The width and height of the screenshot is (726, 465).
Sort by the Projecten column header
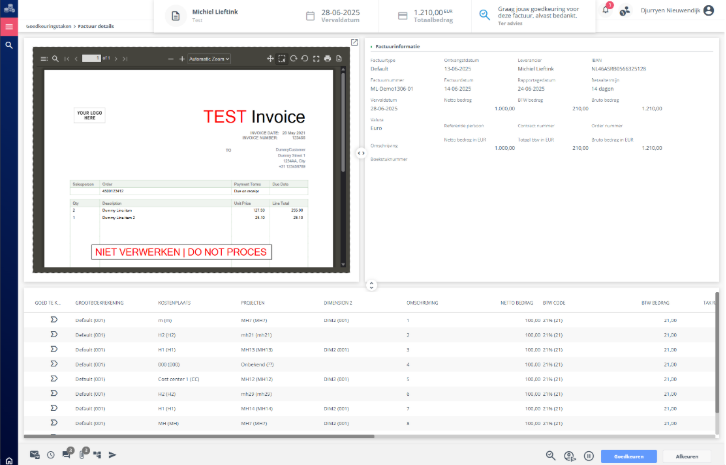click(252, 303)
